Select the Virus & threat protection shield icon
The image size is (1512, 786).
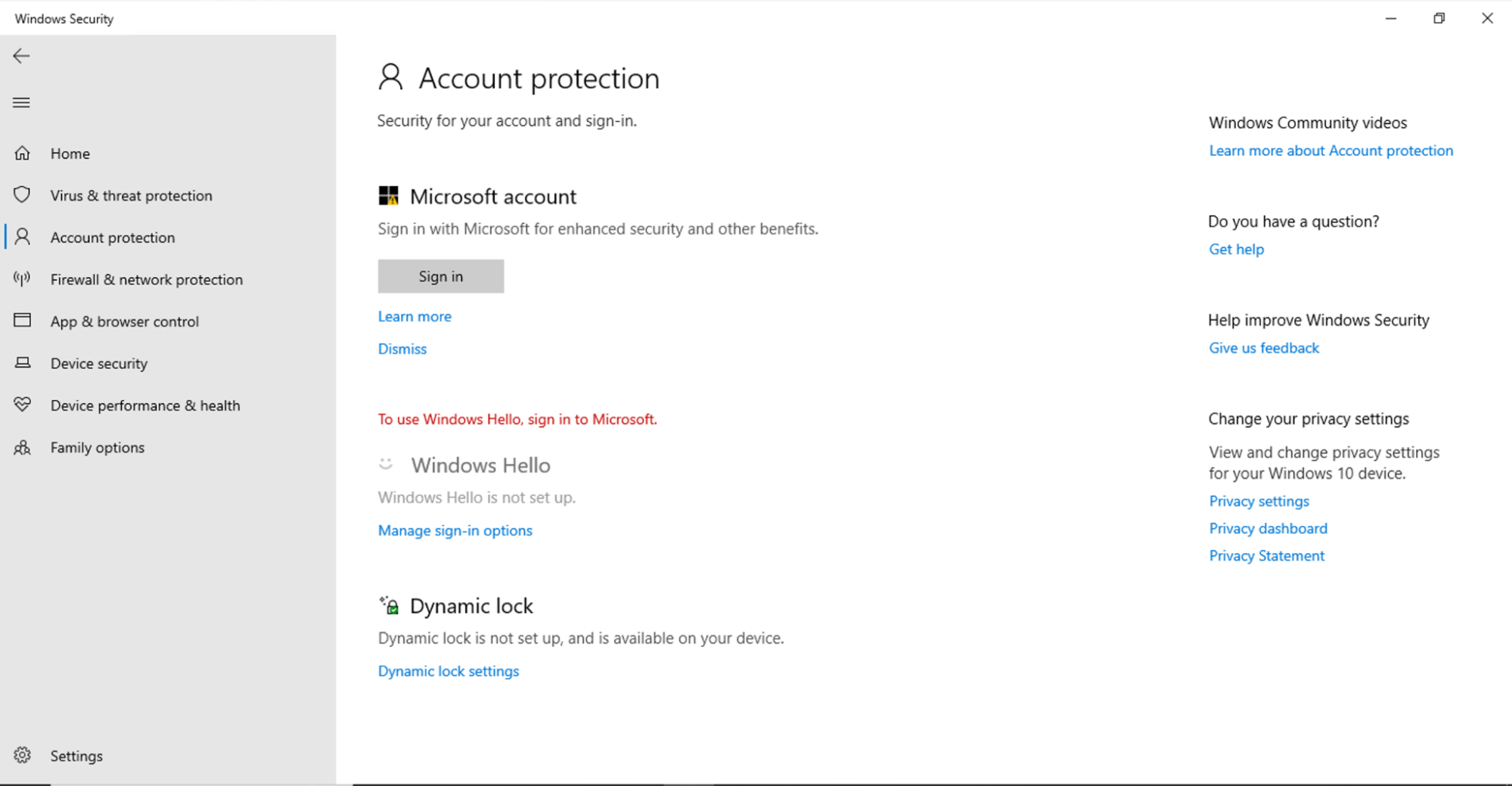pos(23,195)
